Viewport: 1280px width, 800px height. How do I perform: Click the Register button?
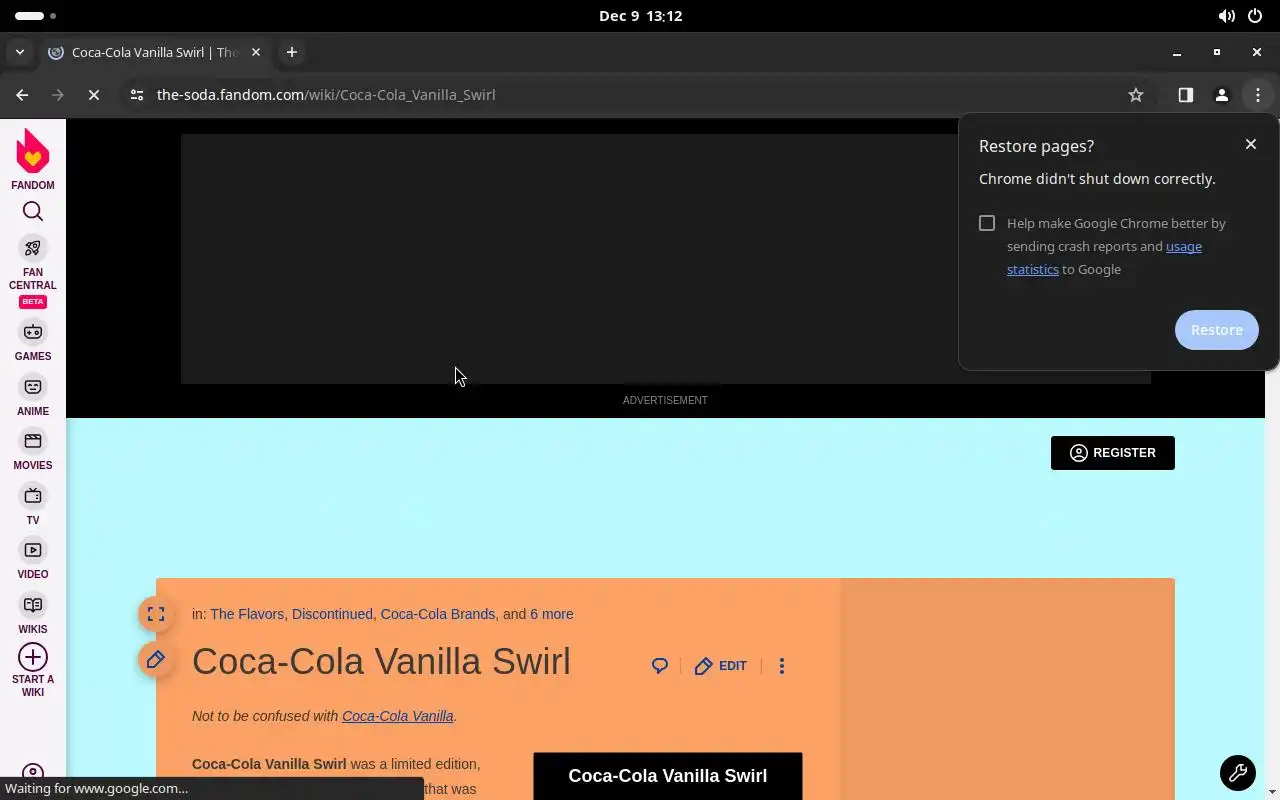point(1113,453)
